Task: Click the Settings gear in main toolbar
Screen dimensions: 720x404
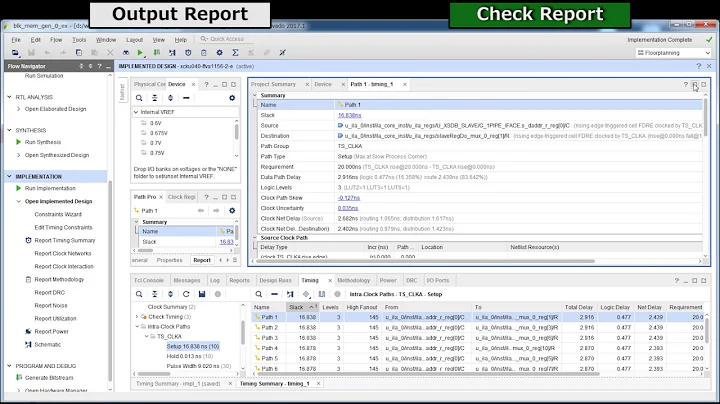Action: tap(219, 53)
